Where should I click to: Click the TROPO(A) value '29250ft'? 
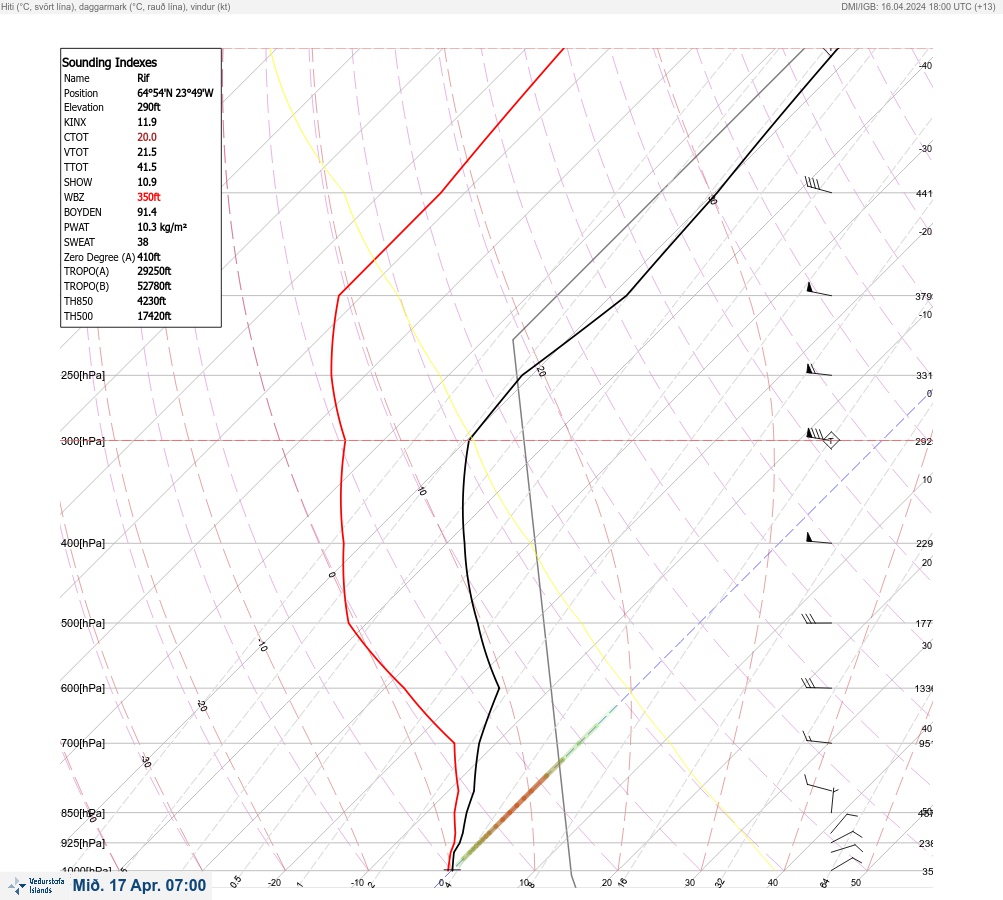(x=154, y=271)
